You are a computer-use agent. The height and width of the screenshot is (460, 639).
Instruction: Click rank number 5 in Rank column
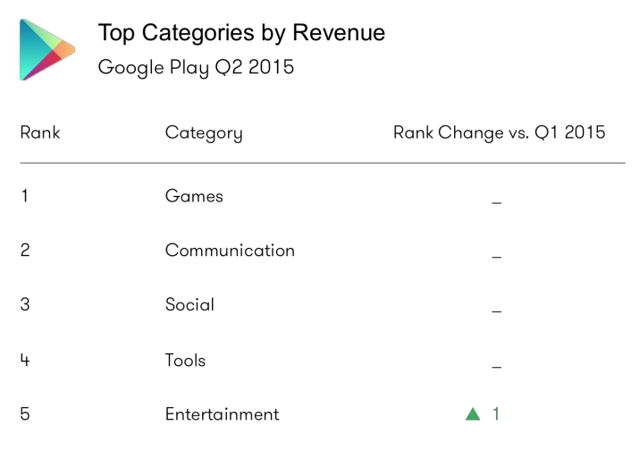coord(25,414)
